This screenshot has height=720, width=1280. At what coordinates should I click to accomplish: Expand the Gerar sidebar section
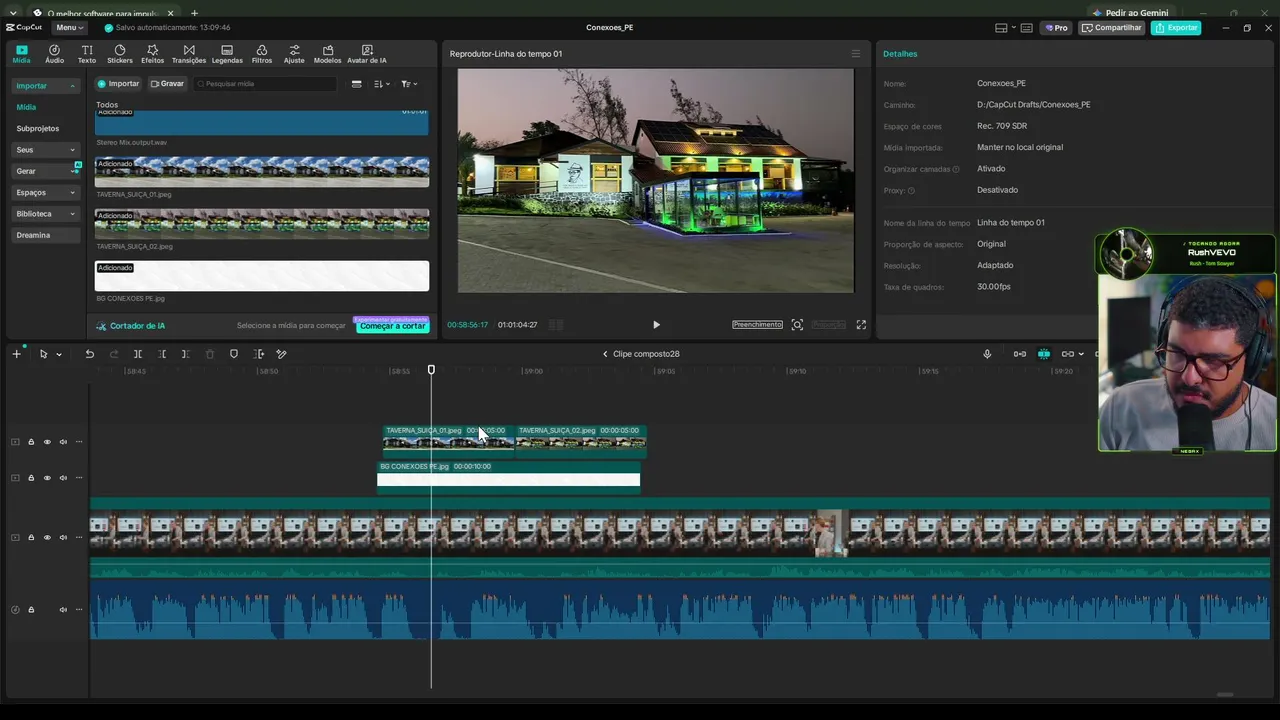point(45,171)
